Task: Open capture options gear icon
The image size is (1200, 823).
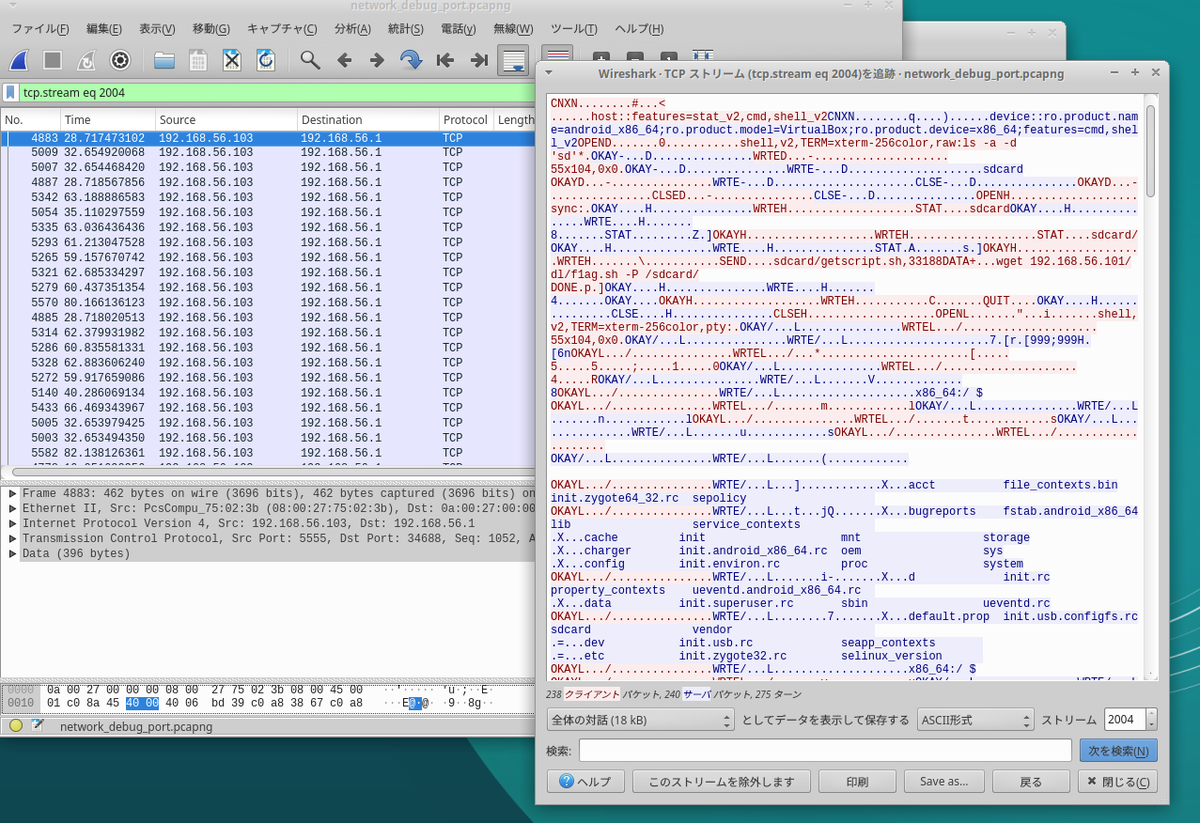Action: pyautogui.click(x=120, y=60)
